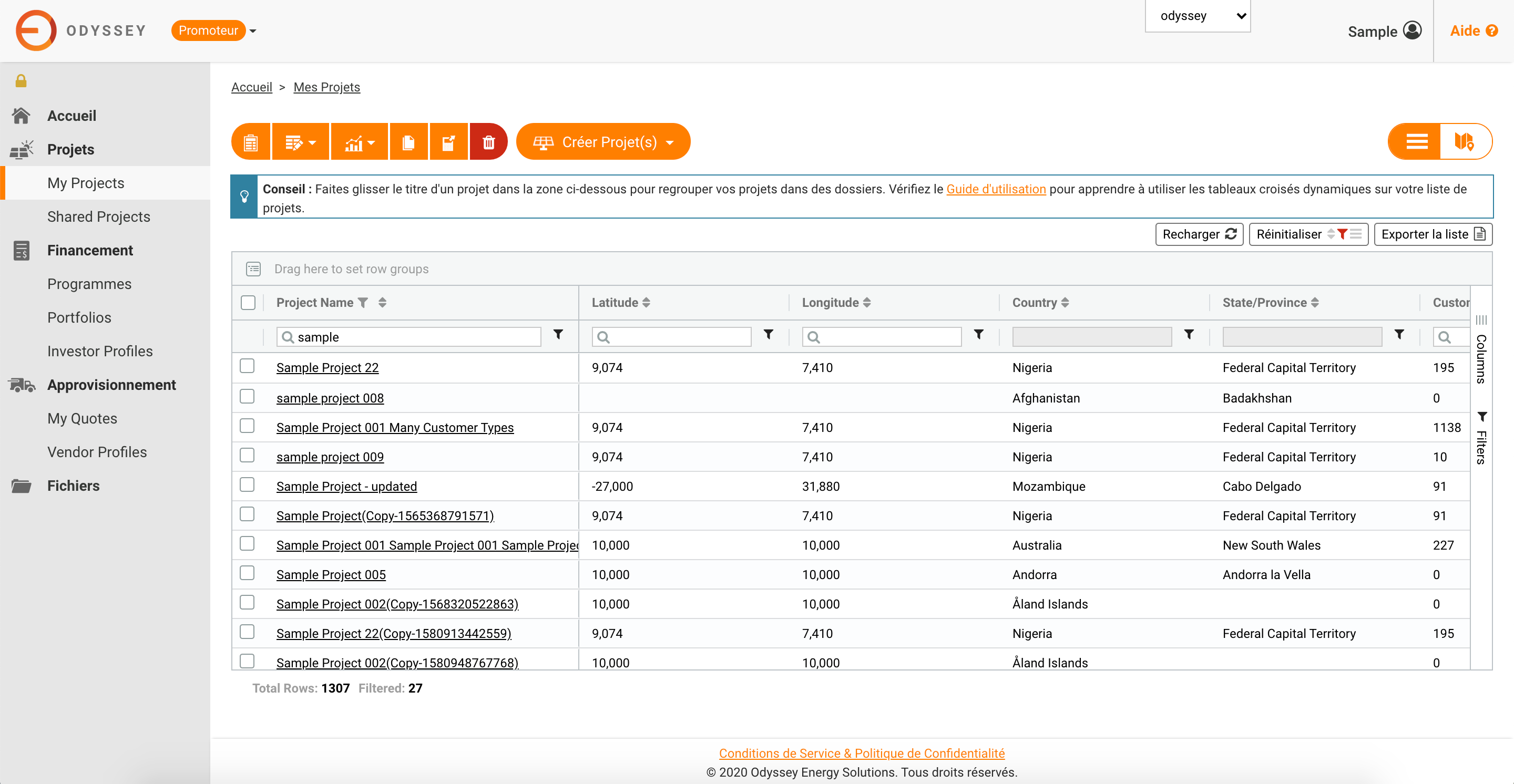Open the odyssey select box
This screenshot has width=1514, height=784.
coord(1197,16)
